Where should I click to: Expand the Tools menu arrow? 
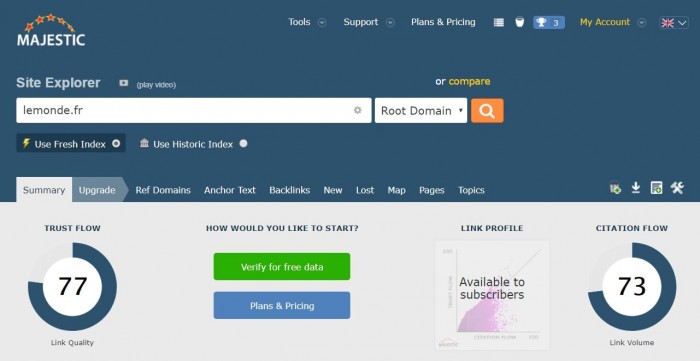pos(322,23)
